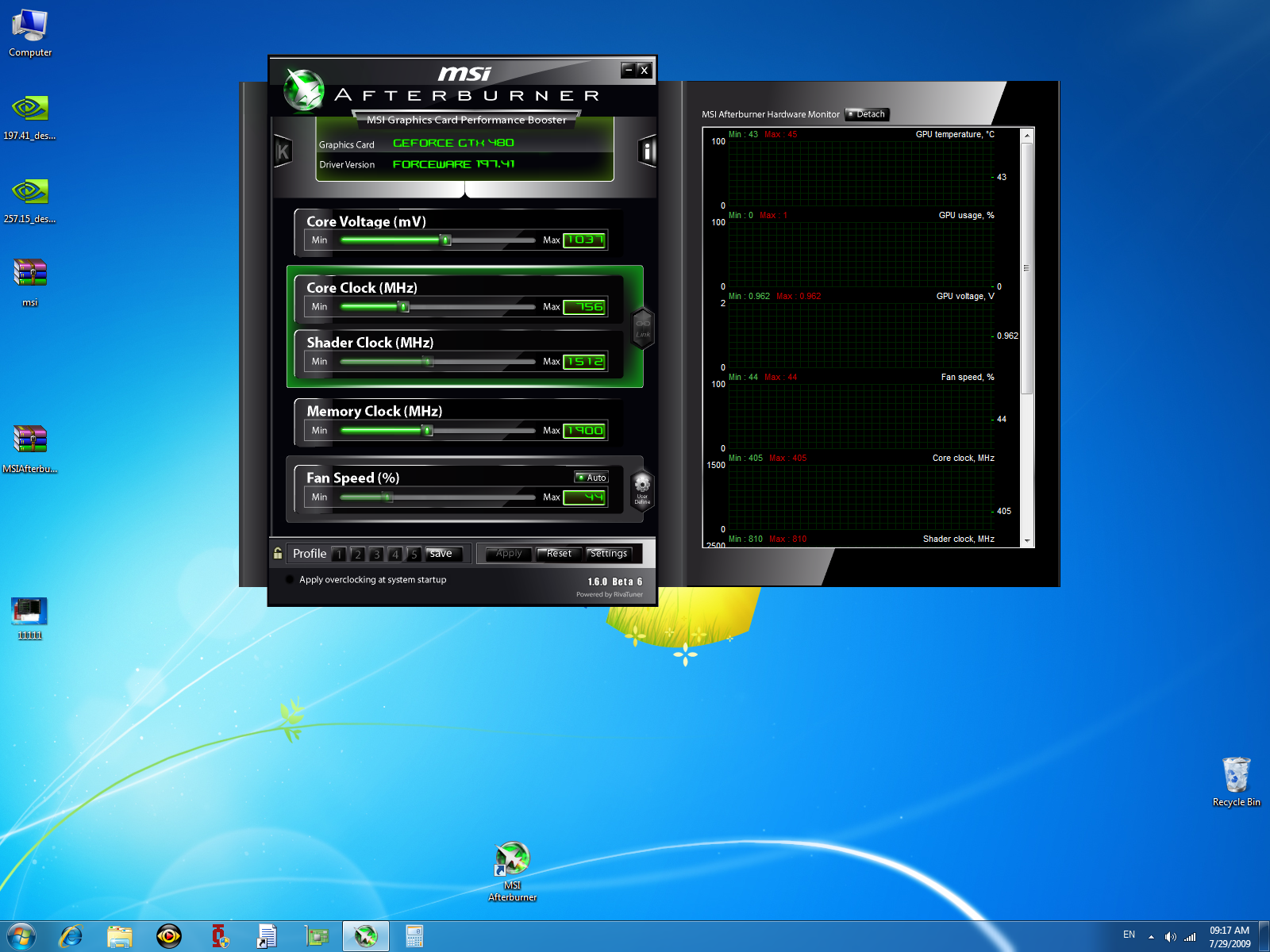1270x952 pixels.
Task: Click the Core Voltage value field 1037
Action: [x=585, y=240]
